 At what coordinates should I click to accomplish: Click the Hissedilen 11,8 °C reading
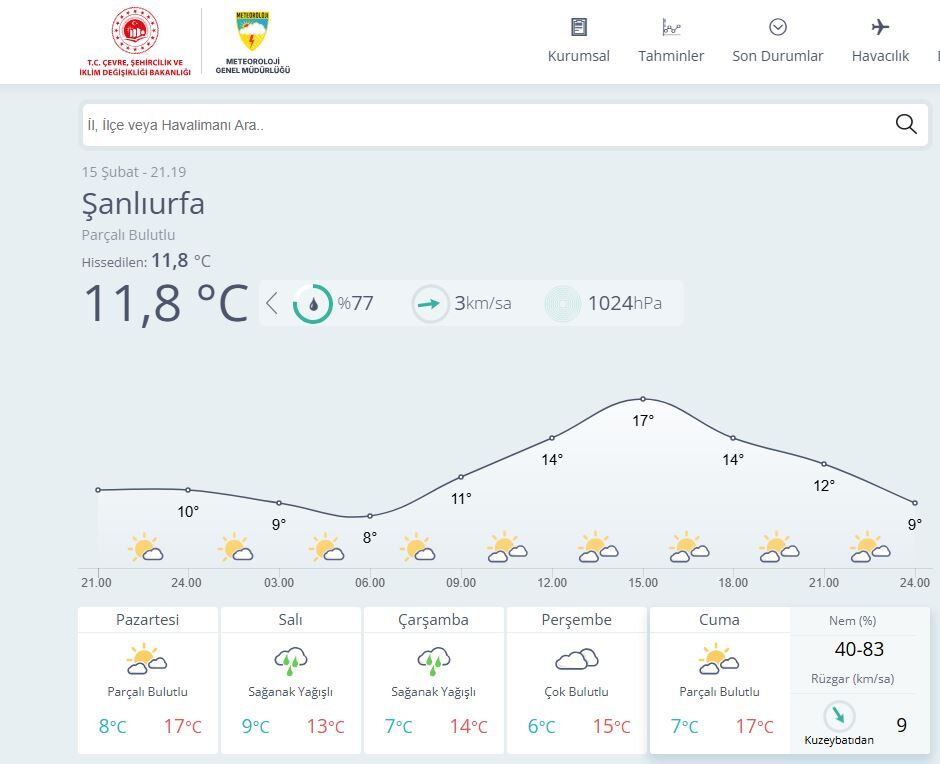pyautogui.click(x=146, y=261)
